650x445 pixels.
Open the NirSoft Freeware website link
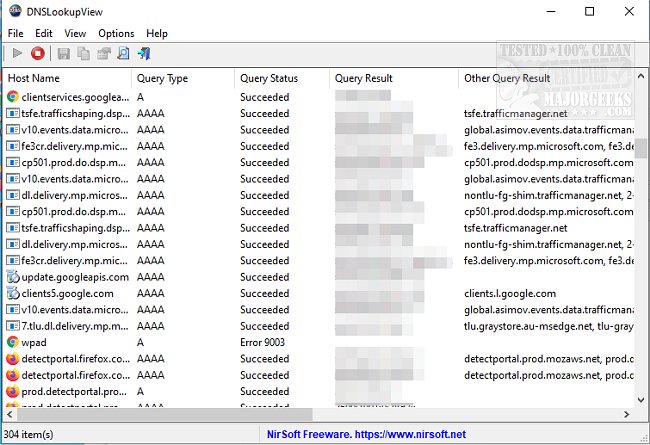coord(366,434)
